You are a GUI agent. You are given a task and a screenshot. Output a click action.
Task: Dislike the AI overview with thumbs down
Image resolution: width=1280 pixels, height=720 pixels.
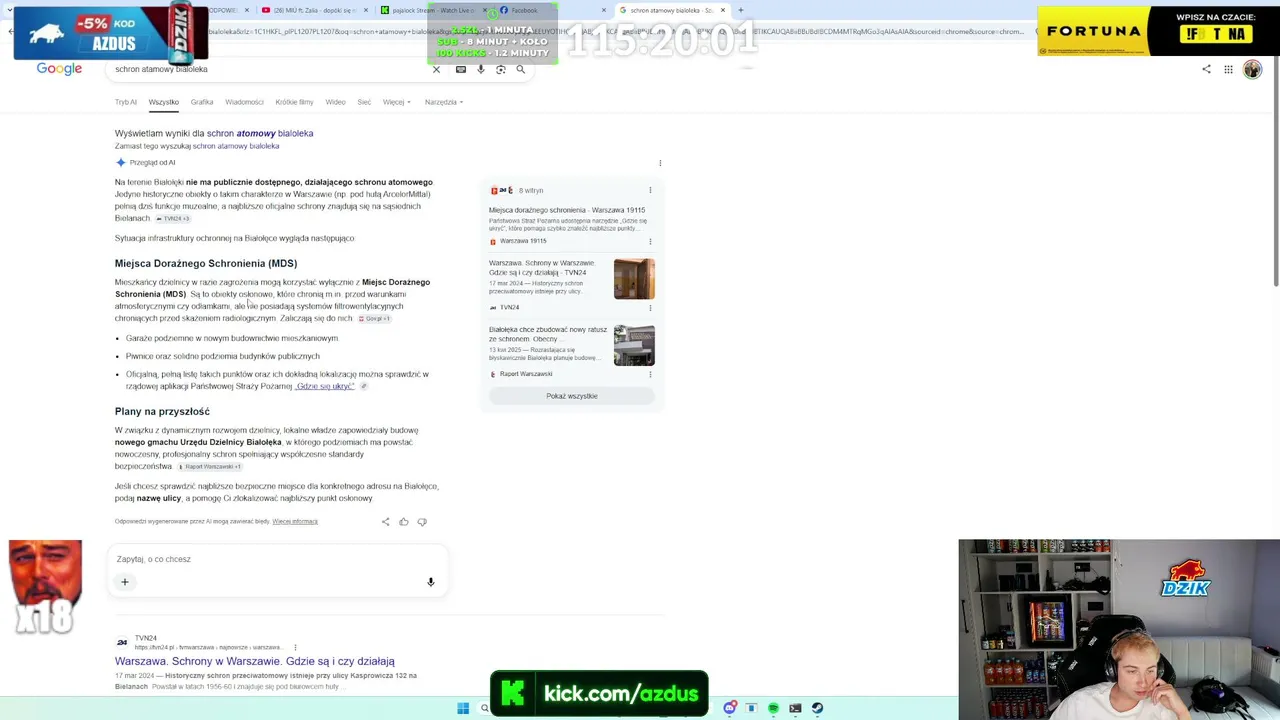tap(422, 521)
